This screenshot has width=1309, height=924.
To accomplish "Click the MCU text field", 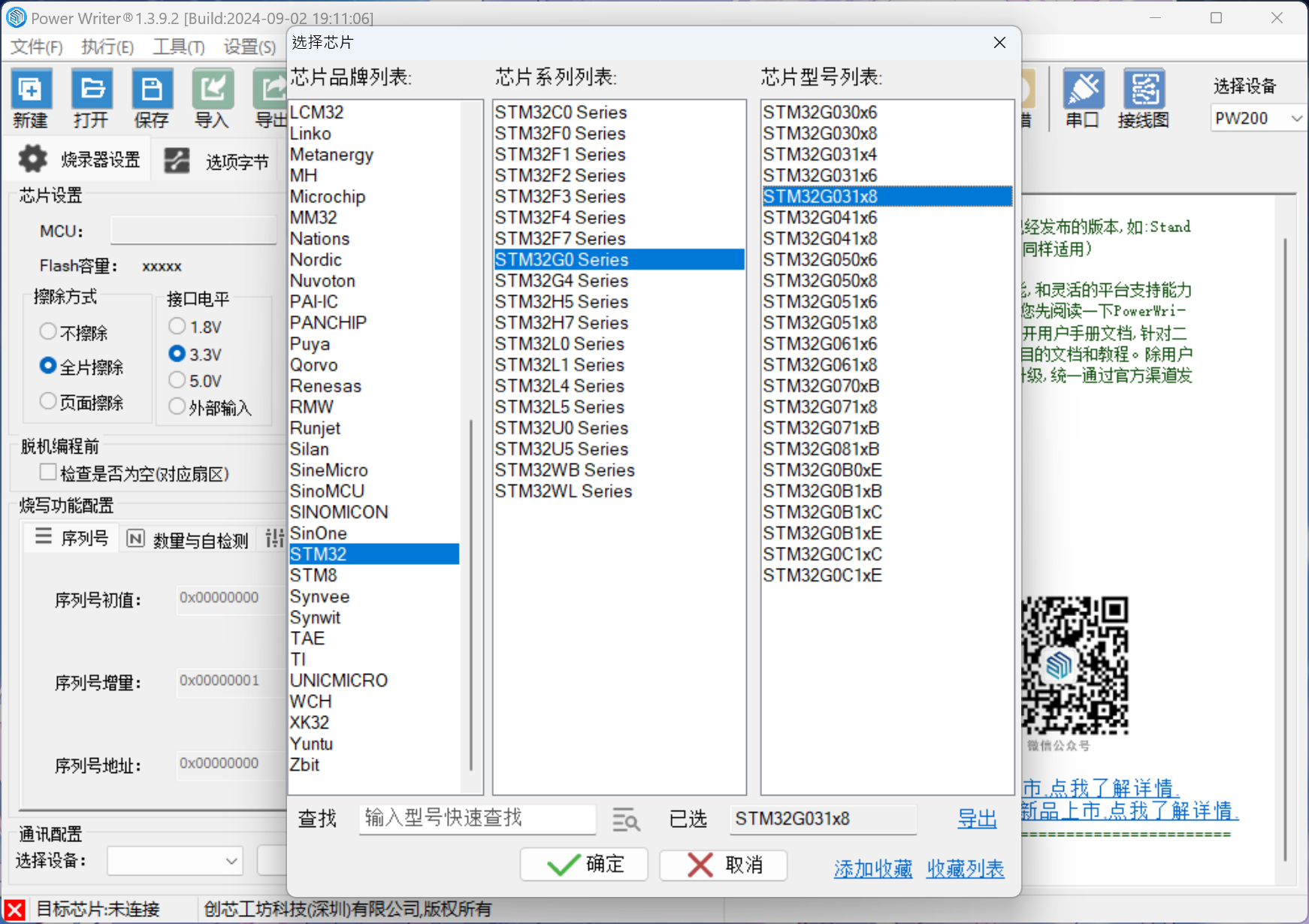I will tap(194, 230).
